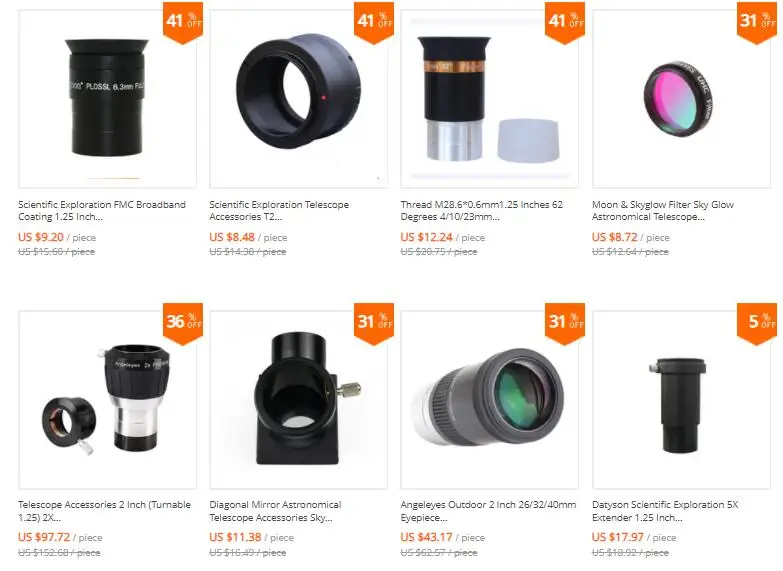The width and height of the screenshot is (783, 571).
Task: Click the 5% OFF badge on the Datyson extender
Action: (x=757, y=323)
